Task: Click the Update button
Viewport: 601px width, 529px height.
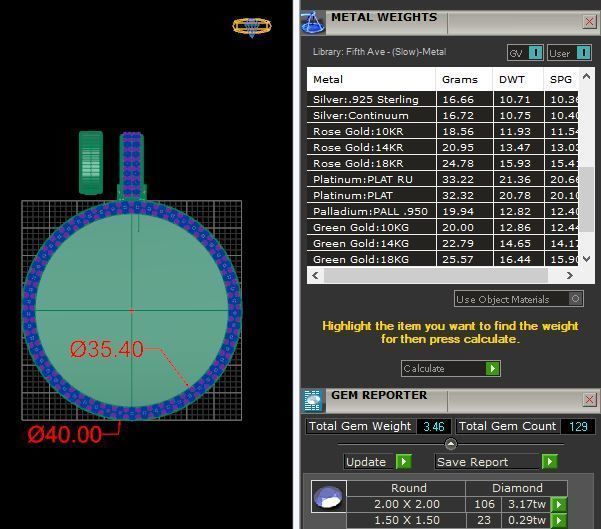Action: coord(378,462)
